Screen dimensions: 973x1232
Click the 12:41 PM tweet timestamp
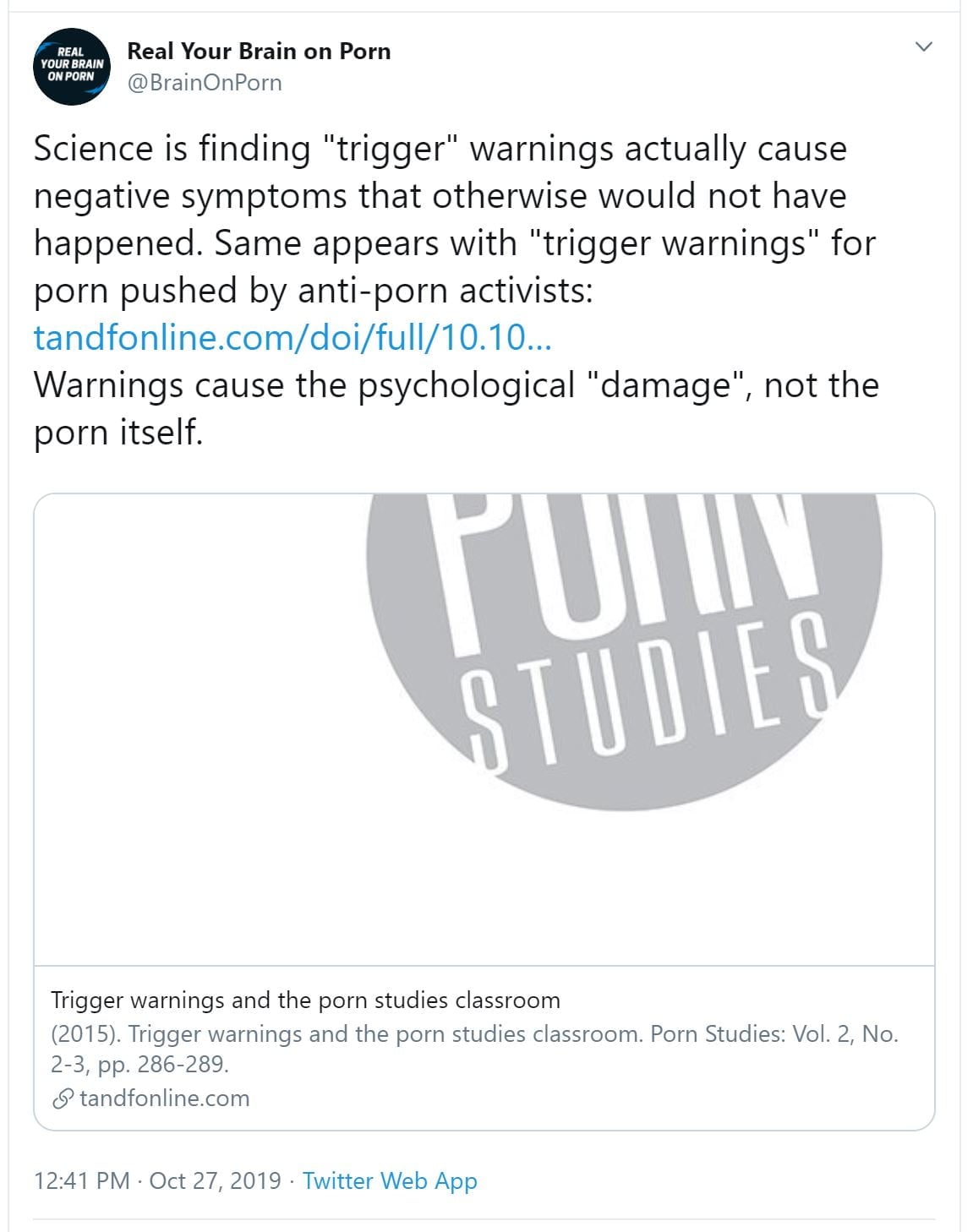coord(82,1180)
